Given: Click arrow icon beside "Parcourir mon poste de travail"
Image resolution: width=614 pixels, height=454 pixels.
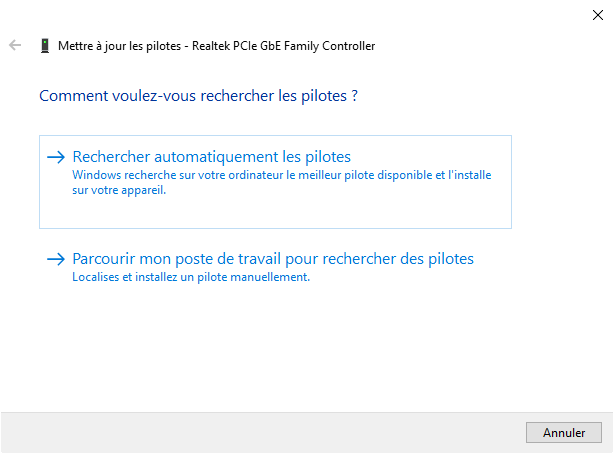Looking at the screenshot, I should (56, 259).
